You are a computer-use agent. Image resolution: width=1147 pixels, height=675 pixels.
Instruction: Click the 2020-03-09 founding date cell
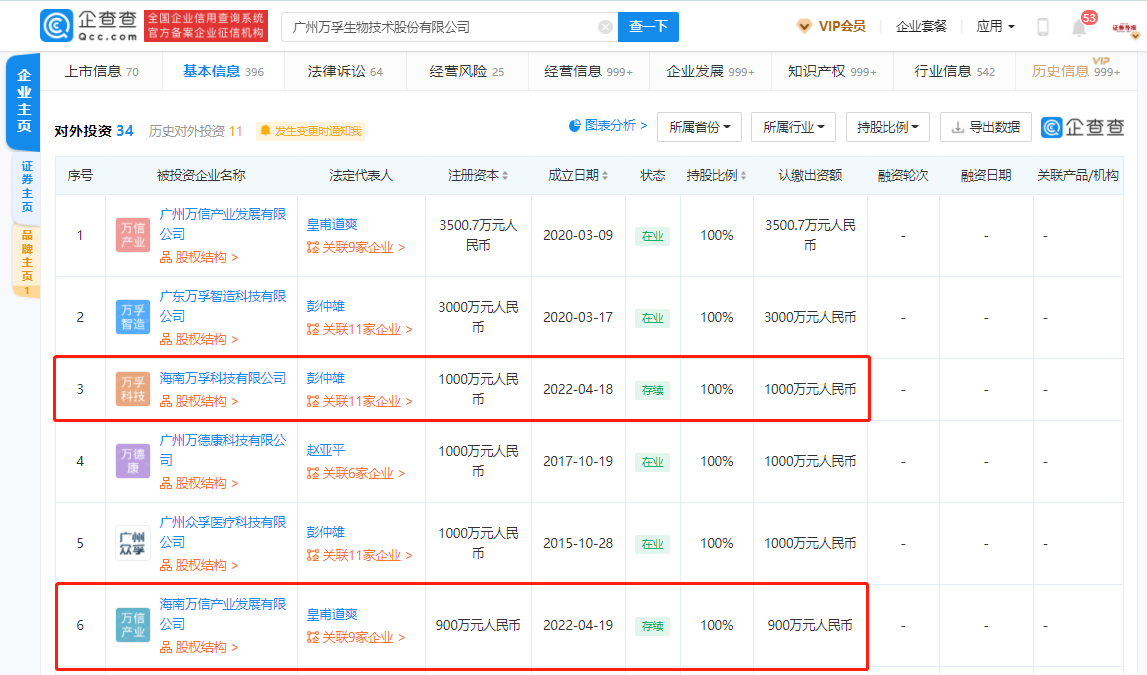tap(578, 235)
